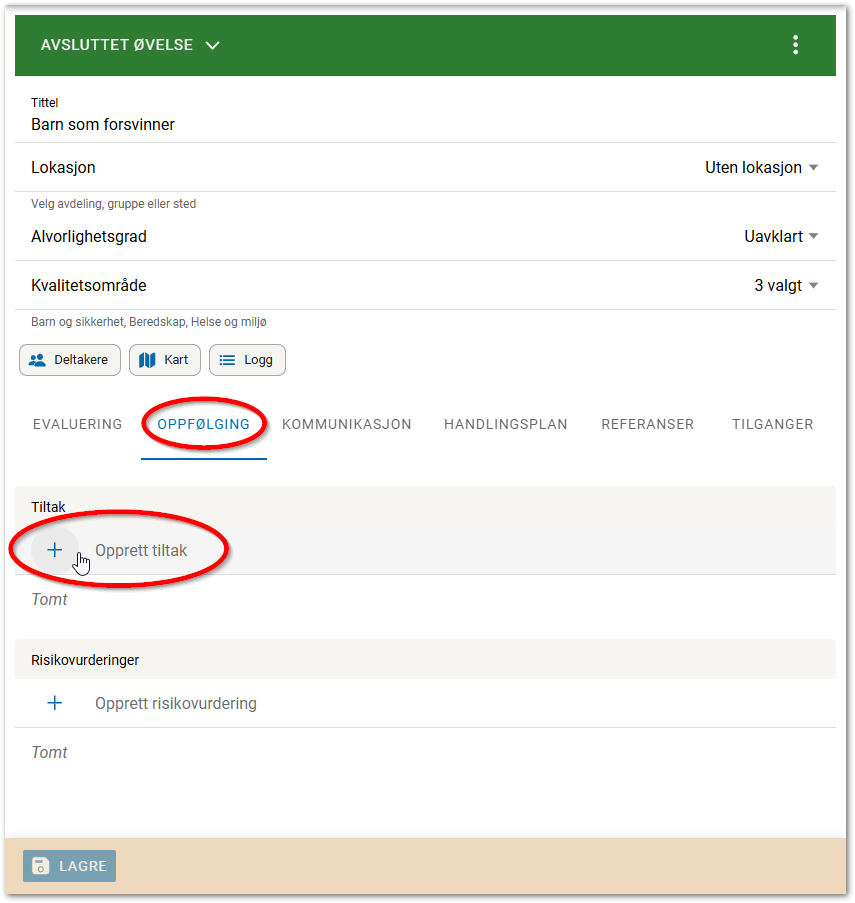Click the map icon on Kart button
855x903 pixels.
148,360
